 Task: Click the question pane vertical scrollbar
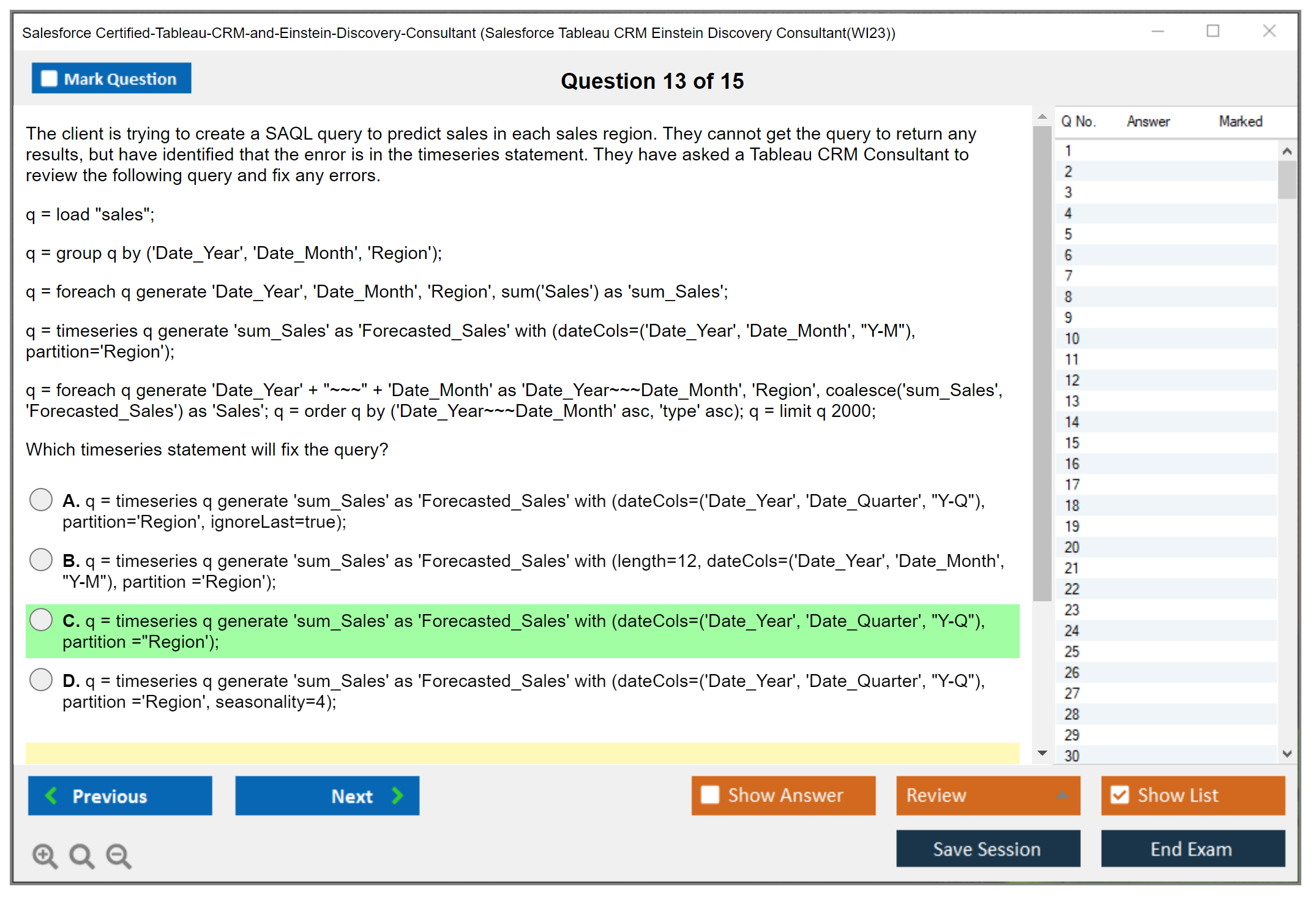[1042, 364]
